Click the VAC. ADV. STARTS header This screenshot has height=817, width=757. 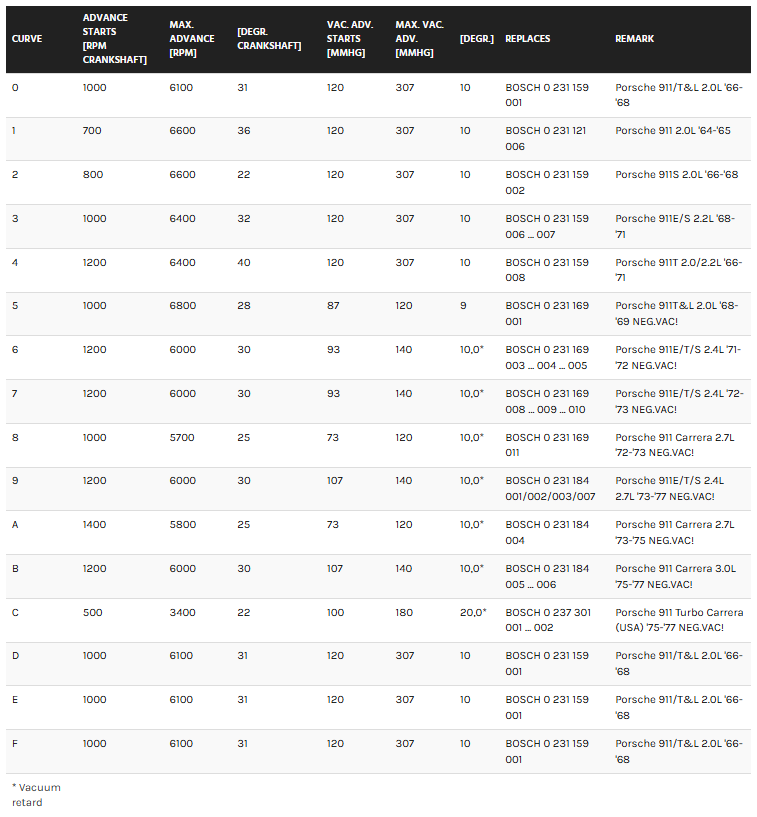[x=350, y=39]
